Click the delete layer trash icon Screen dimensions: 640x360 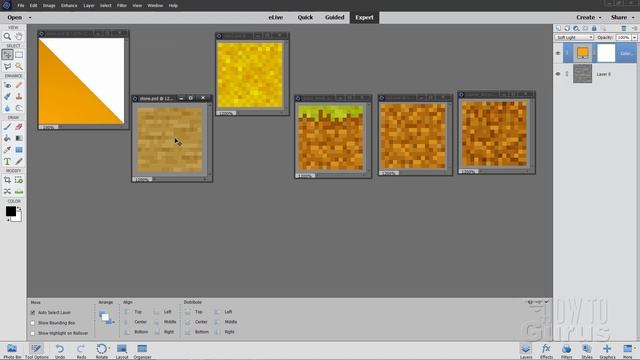pyautogui.click(x=624, y=28)
